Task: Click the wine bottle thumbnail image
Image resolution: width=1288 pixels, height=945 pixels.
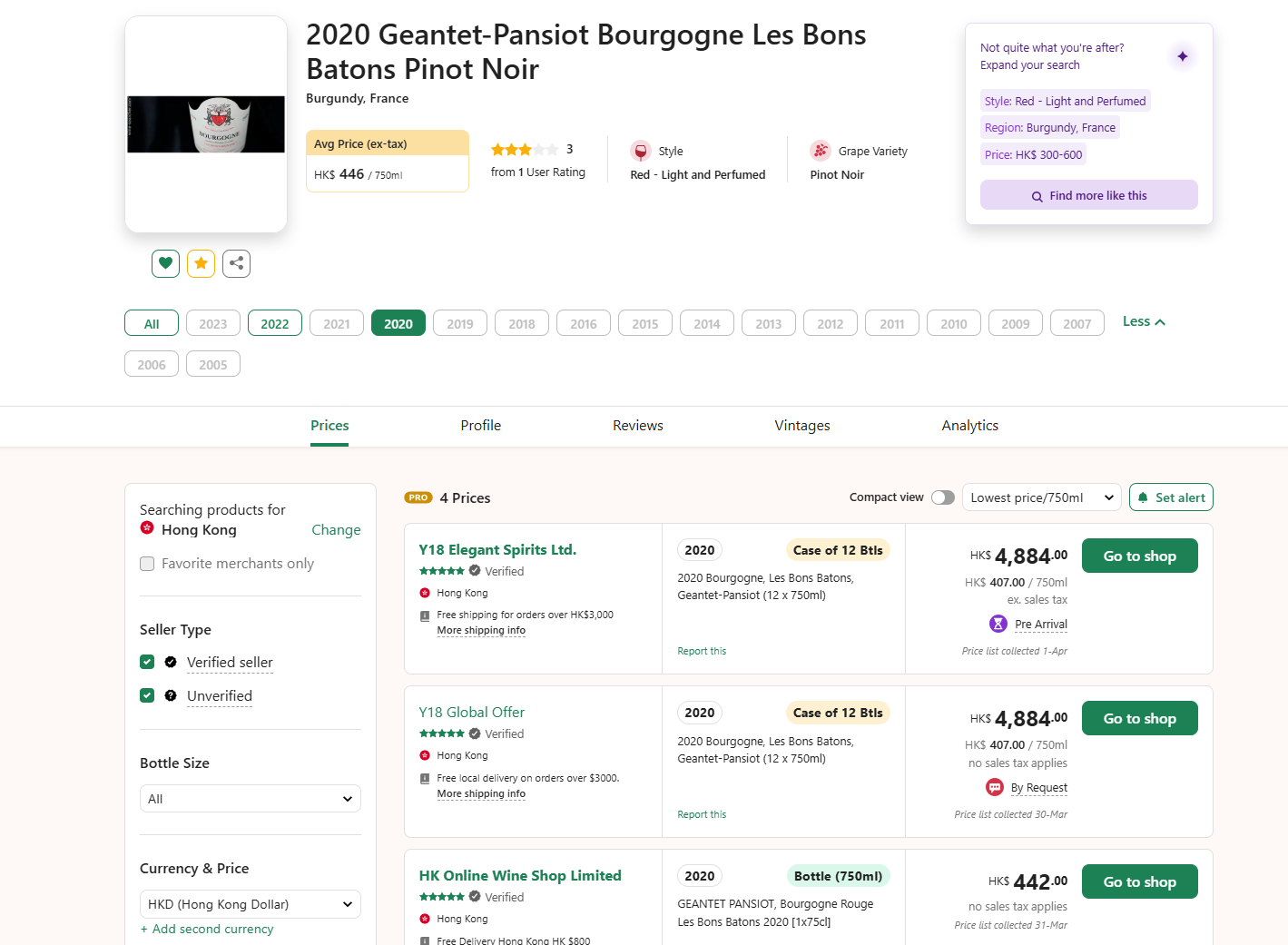Action: (x=206, y=124)
